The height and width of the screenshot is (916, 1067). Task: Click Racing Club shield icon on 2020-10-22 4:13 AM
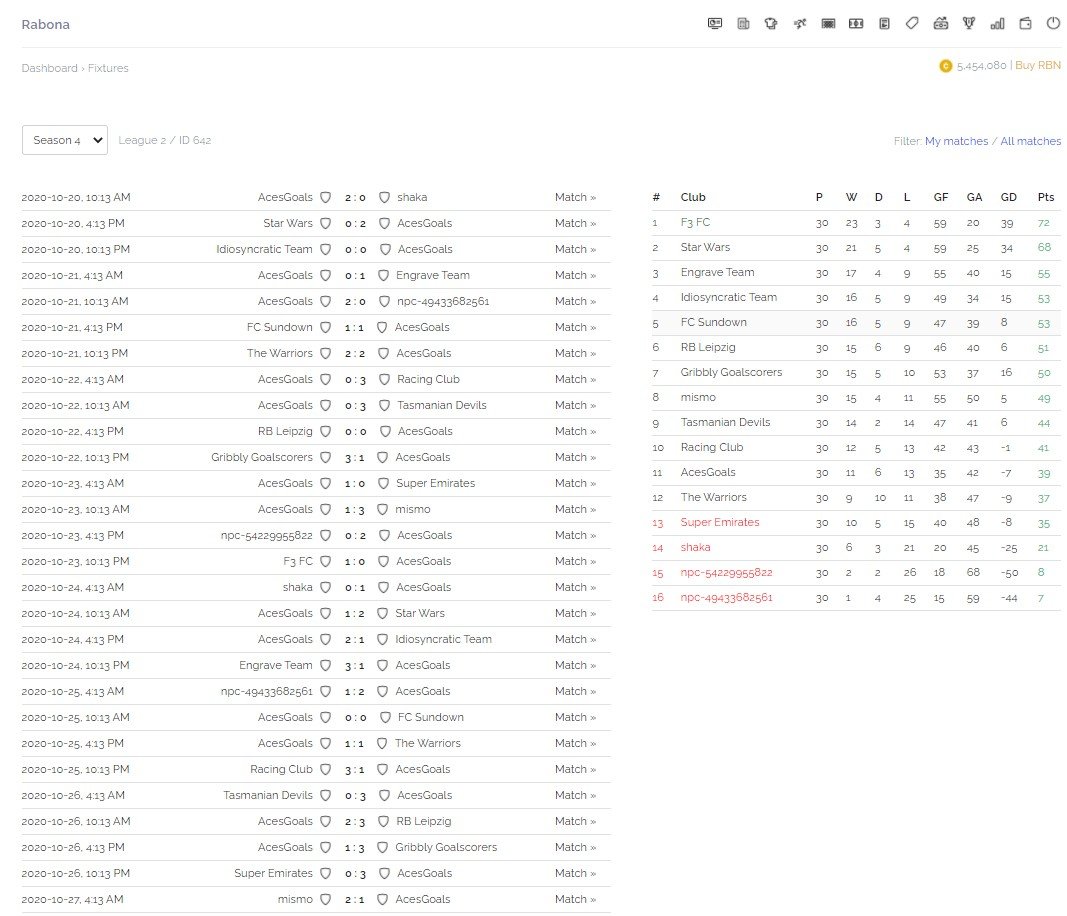pyautogui.click(x=384, y=380)
